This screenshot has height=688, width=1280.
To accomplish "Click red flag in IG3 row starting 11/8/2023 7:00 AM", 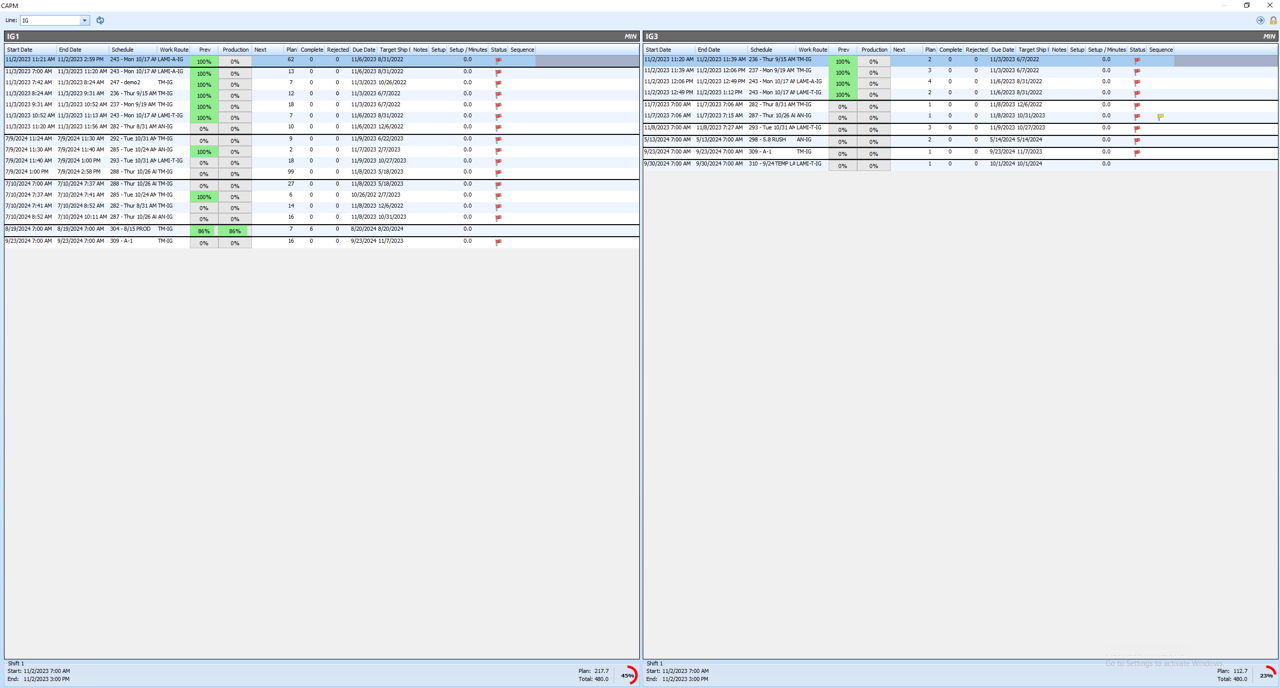I will point(1137,129).
